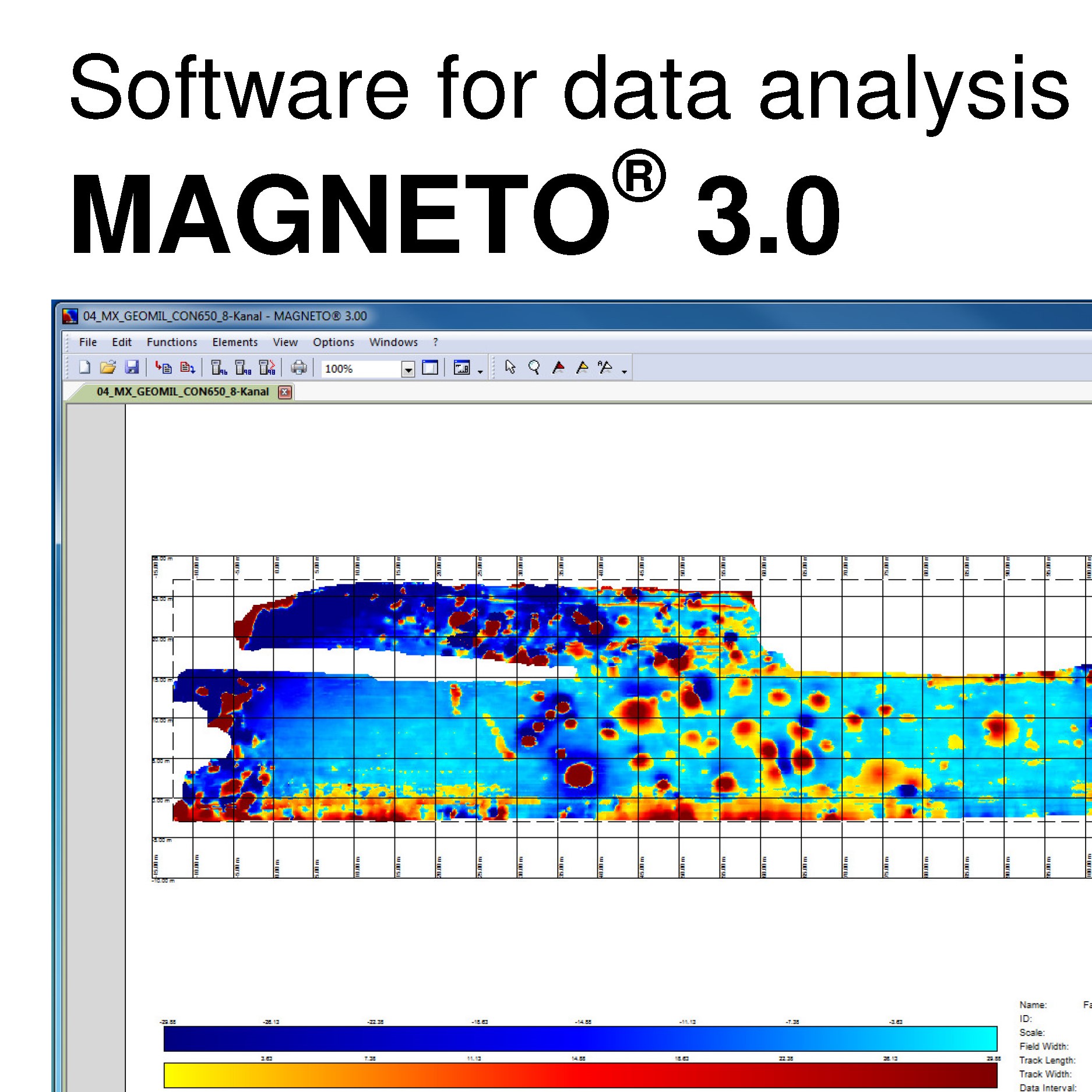Open the Functions menu
Screen dimensions: 1092x1092
click(172, 342)
